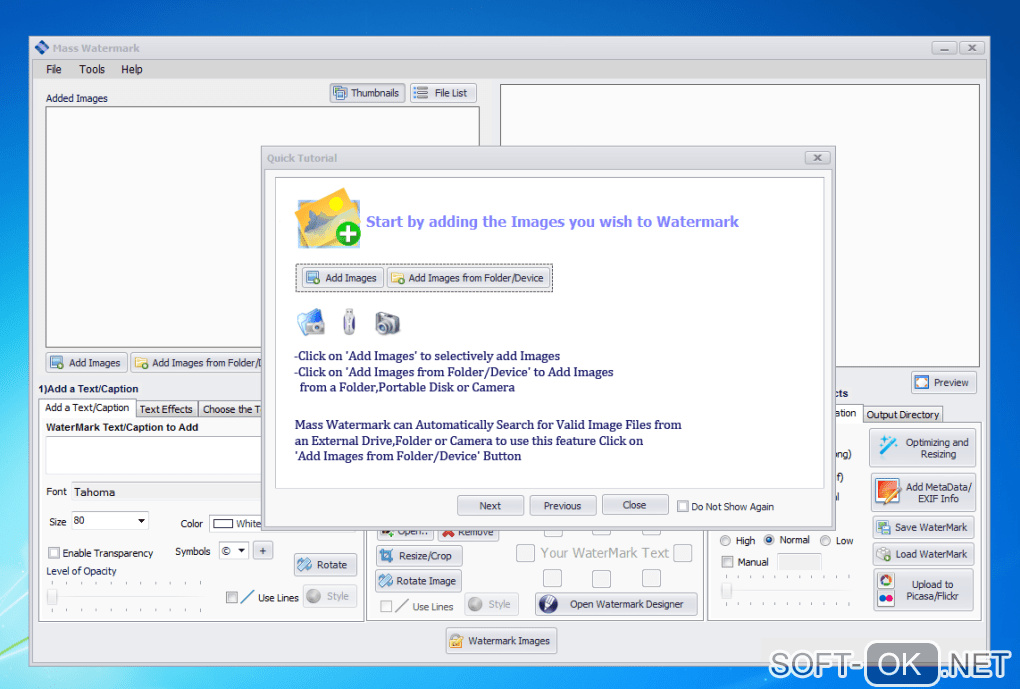This screenshot has height=689, width=1020.
Task: Click the Manual value field
Action: tap(799, 561)
